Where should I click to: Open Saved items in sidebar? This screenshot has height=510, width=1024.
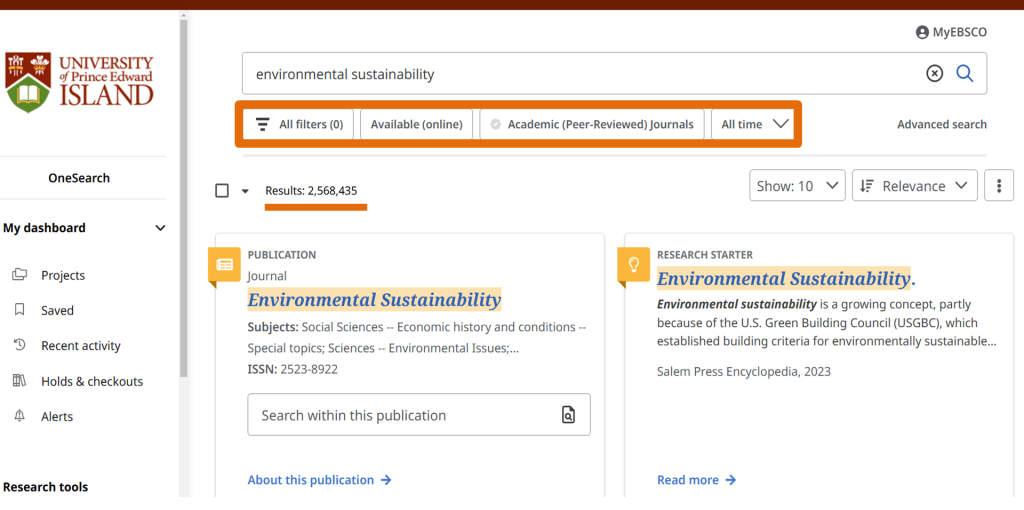pos(57,311)
